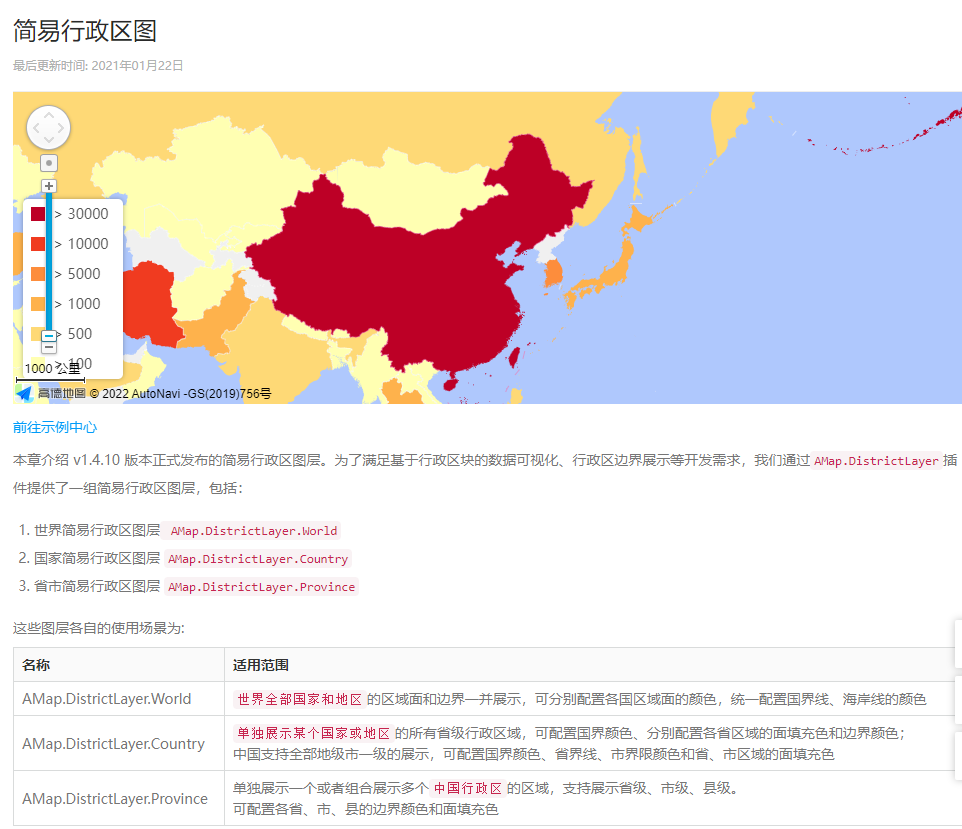Click the AMap.DistrictLayer.Country code in list item 2
This screenshot has height=829, width=962.
(x=258, y=559)
